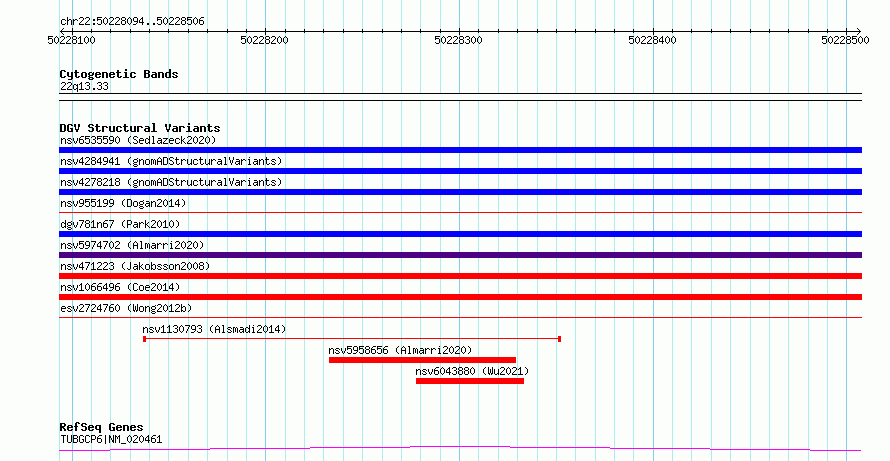Click the nsv955199 (Dogan2014) label
Image resolution: width=890 pixels, height=461 pixels.
[x=123, y=203]
